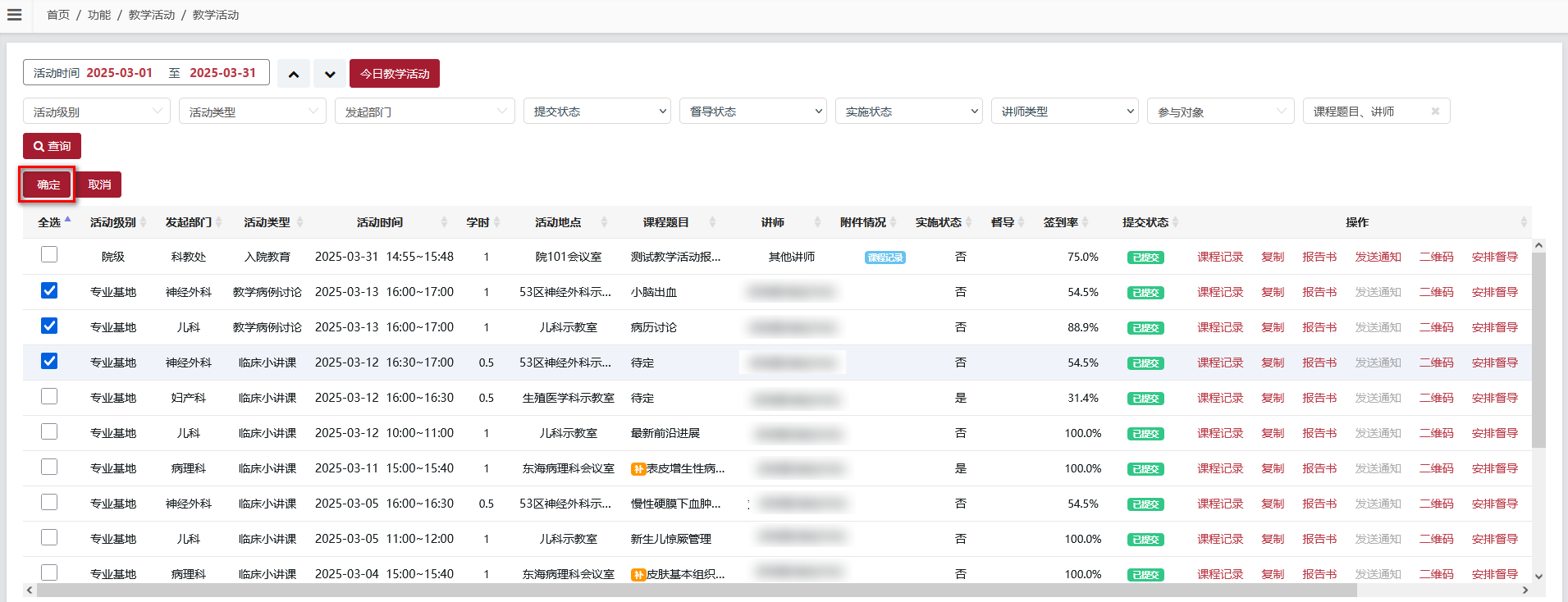Click 课程记录 badge in 院101会议室 row
The image size is (1568, 602).
885,258
